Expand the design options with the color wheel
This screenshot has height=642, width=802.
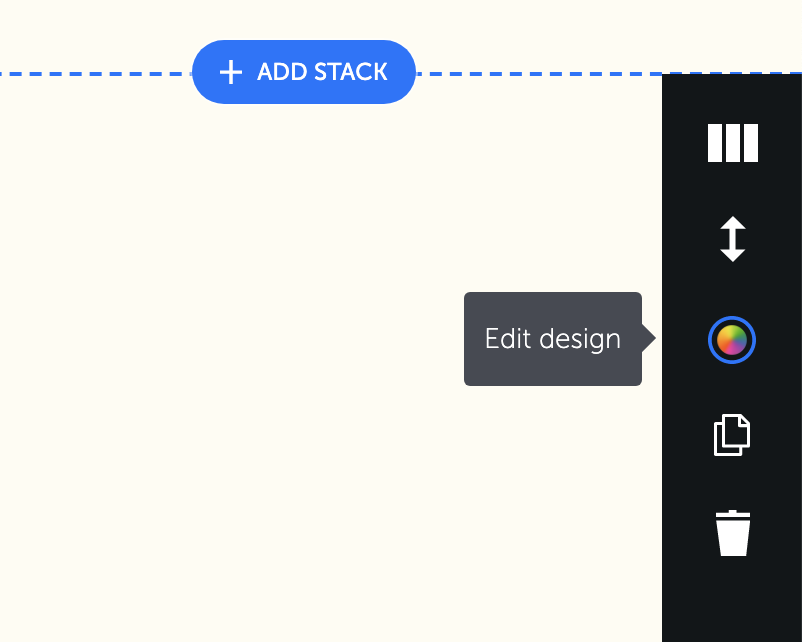[732, 339]
